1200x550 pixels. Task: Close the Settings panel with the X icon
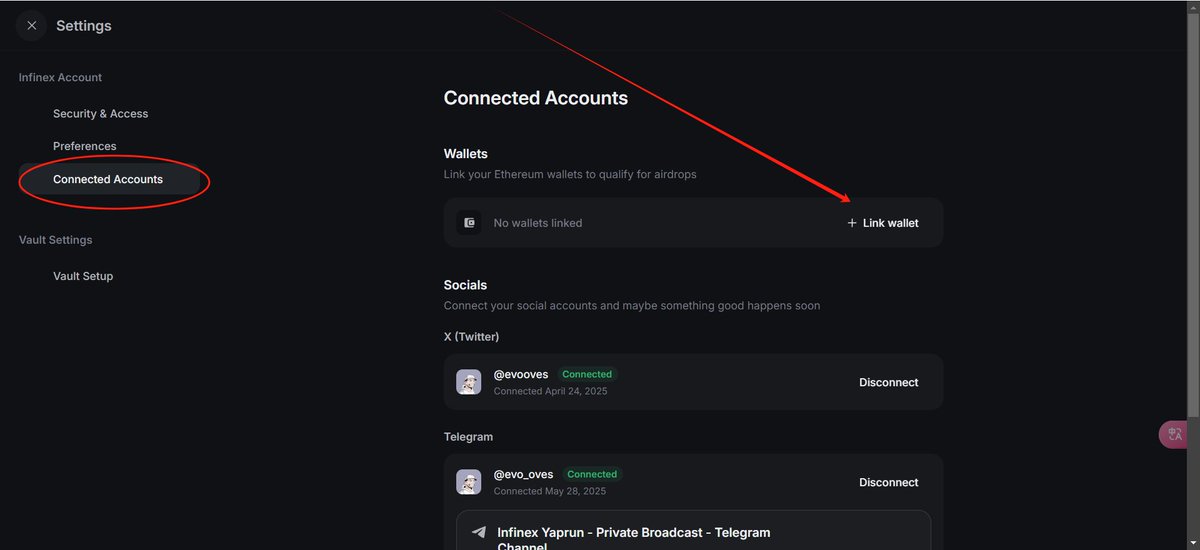(32, 26)
